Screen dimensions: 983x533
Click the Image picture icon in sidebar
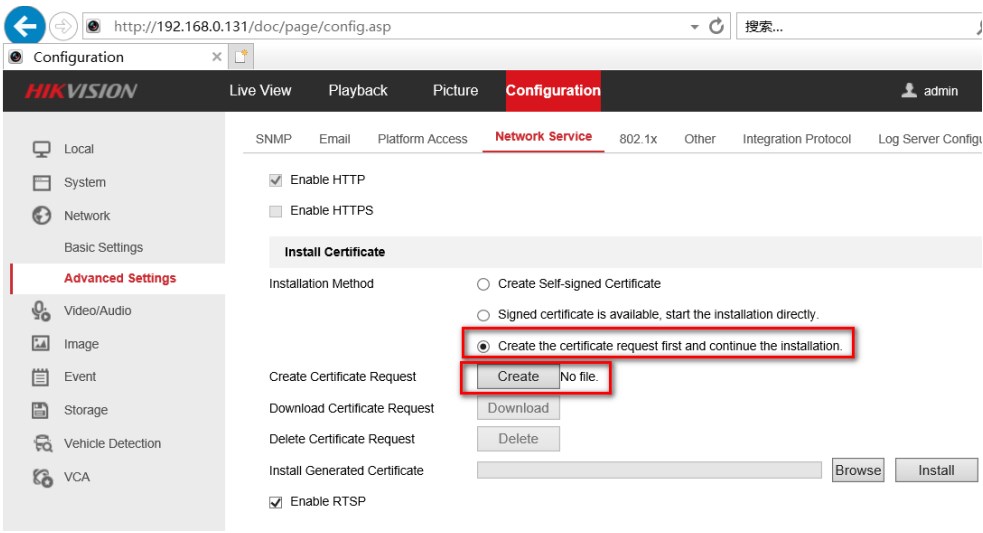[42, 344]
